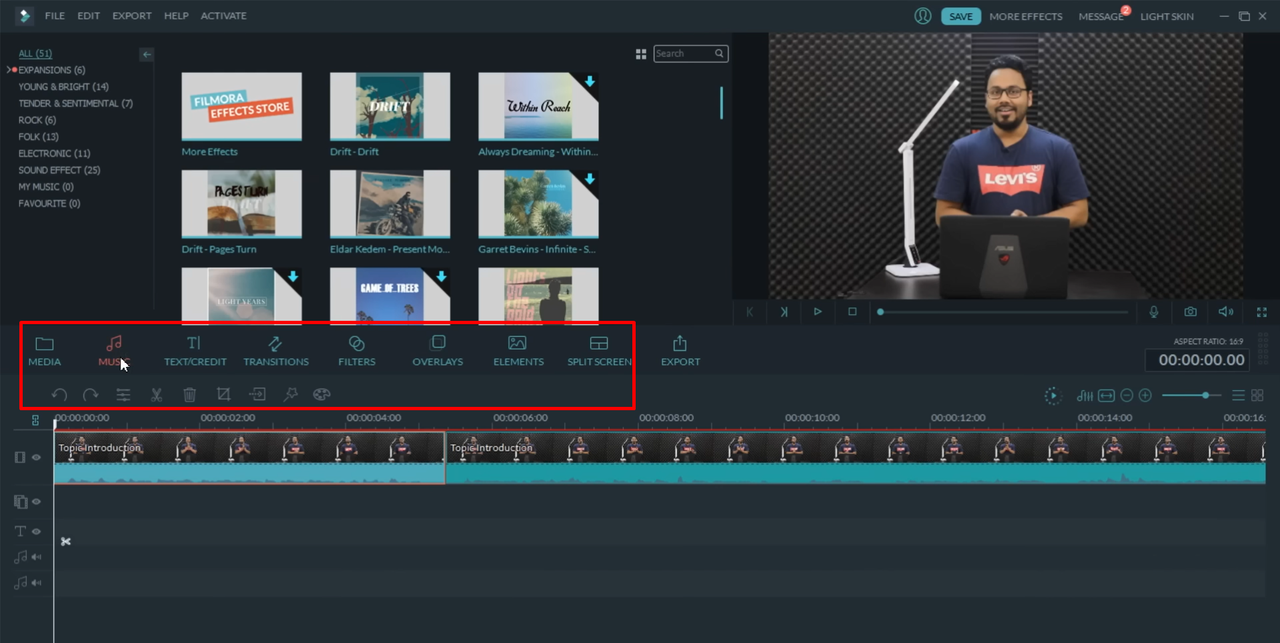Click the plus zoom-in timeline icon
Image resolution: width=1280 pixels, height=643 pixels.
click(1146, 396)
